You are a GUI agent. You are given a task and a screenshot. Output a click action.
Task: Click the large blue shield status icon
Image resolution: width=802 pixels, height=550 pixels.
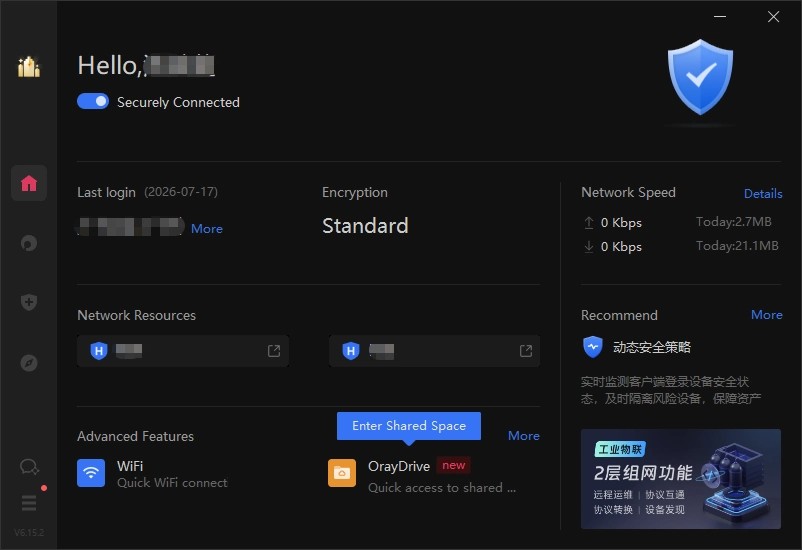tap(700, 77)
